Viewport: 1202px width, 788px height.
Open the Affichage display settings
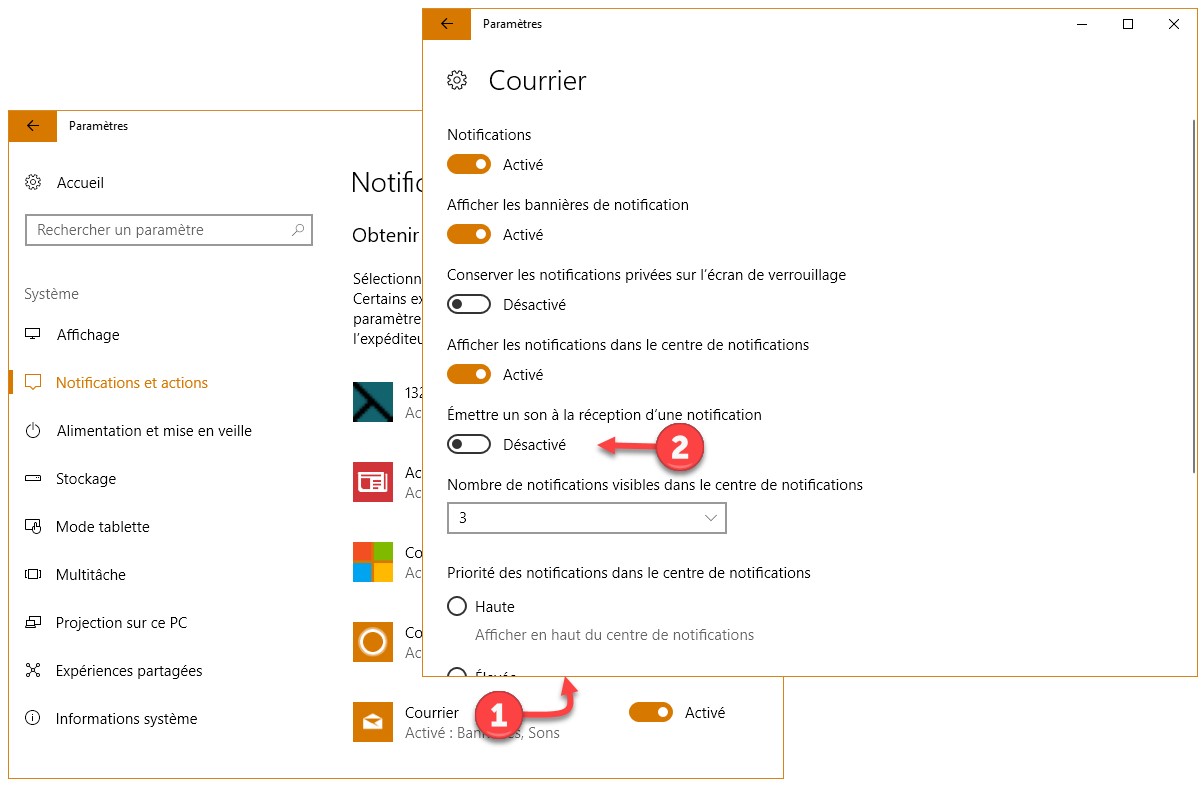point(88,335)
